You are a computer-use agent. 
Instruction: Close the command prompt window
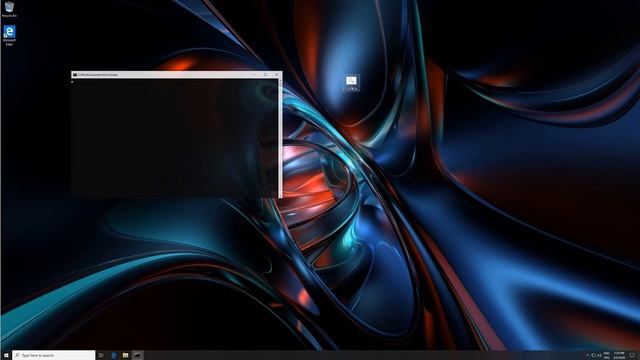[276, 75]
